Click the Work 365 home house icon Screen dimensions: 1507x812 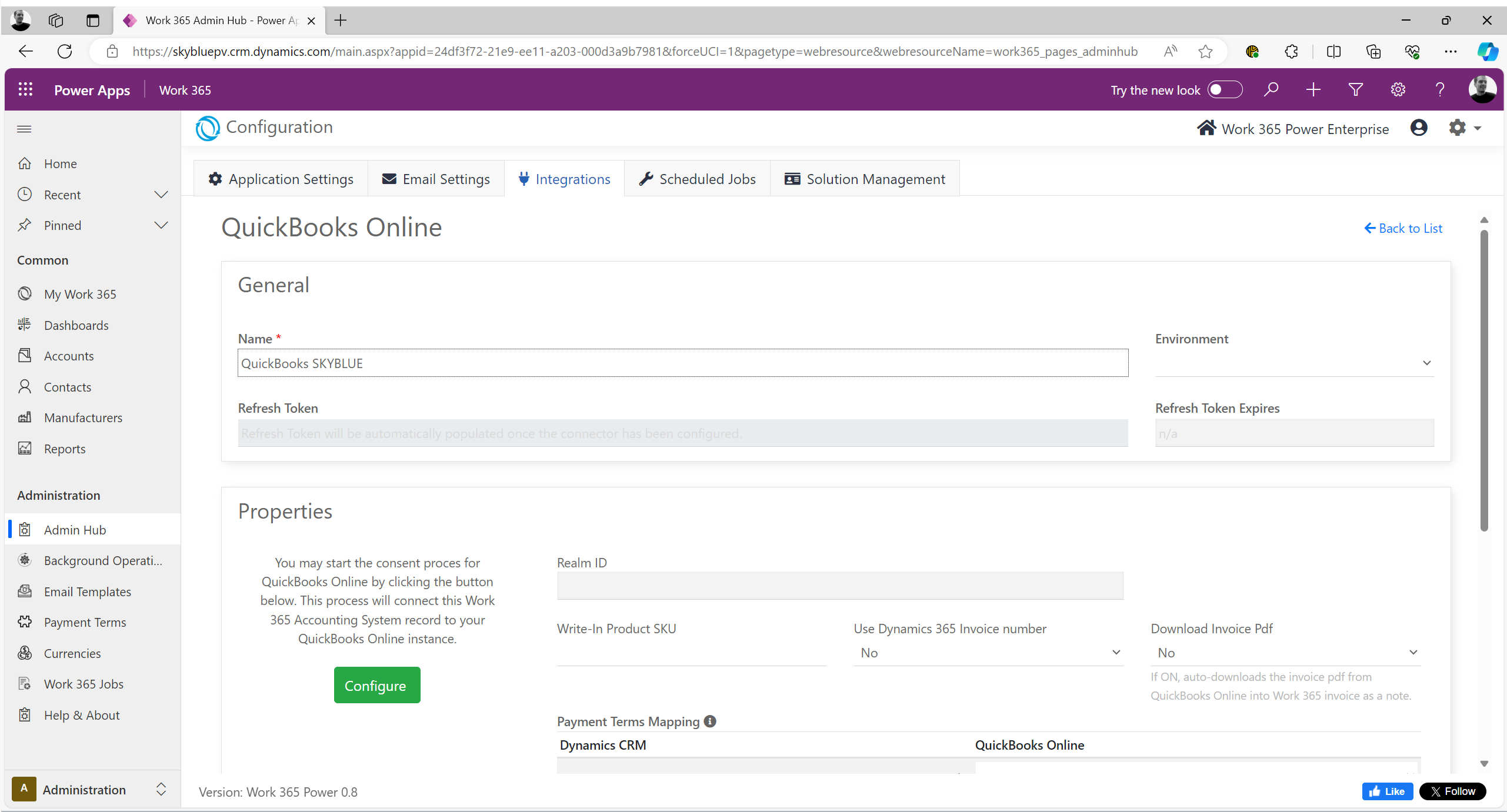(x=1206, y=128)
